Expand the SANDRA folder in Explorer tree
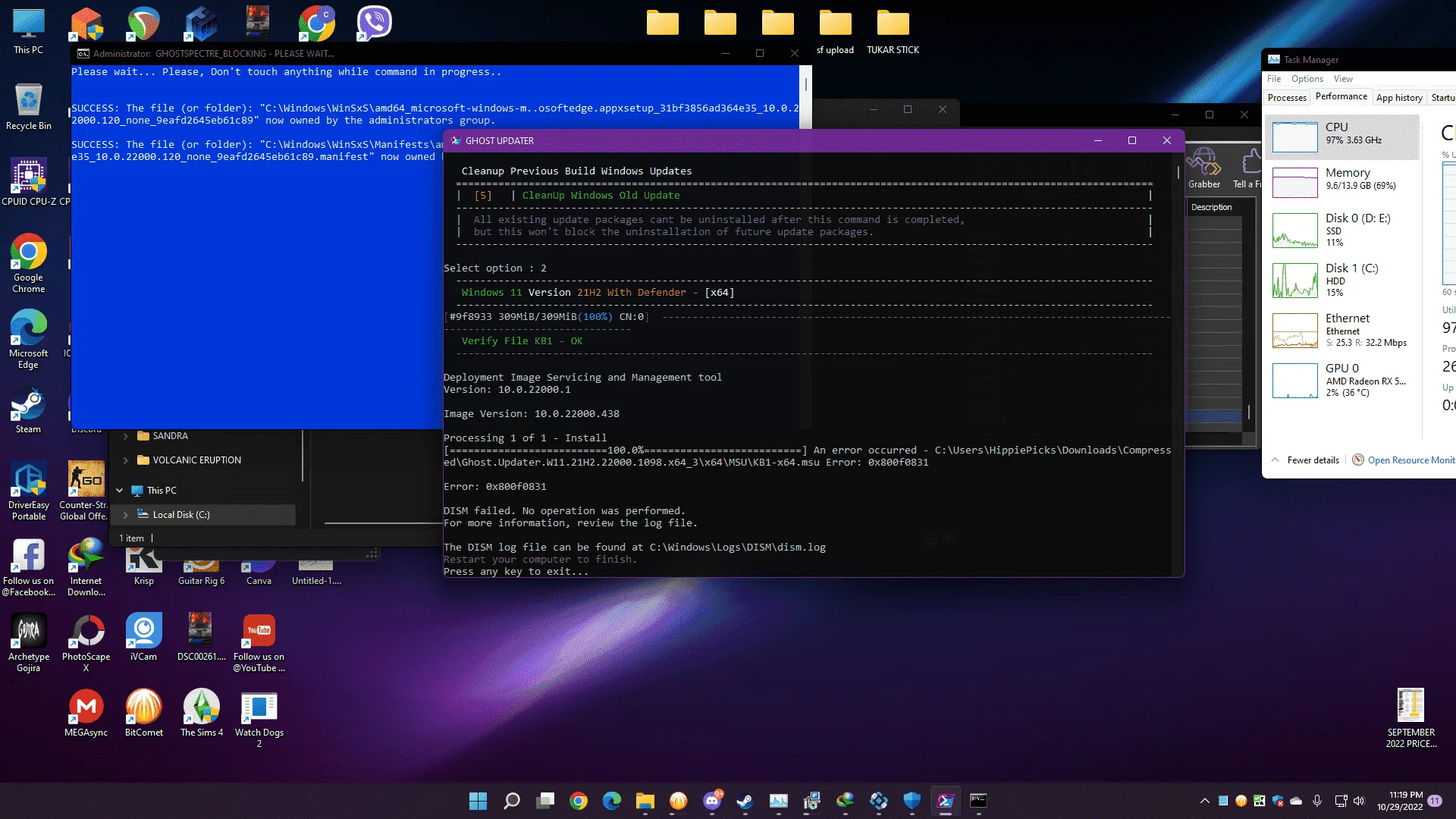This screenshot has width=1456, height=819. pos(126,436)
